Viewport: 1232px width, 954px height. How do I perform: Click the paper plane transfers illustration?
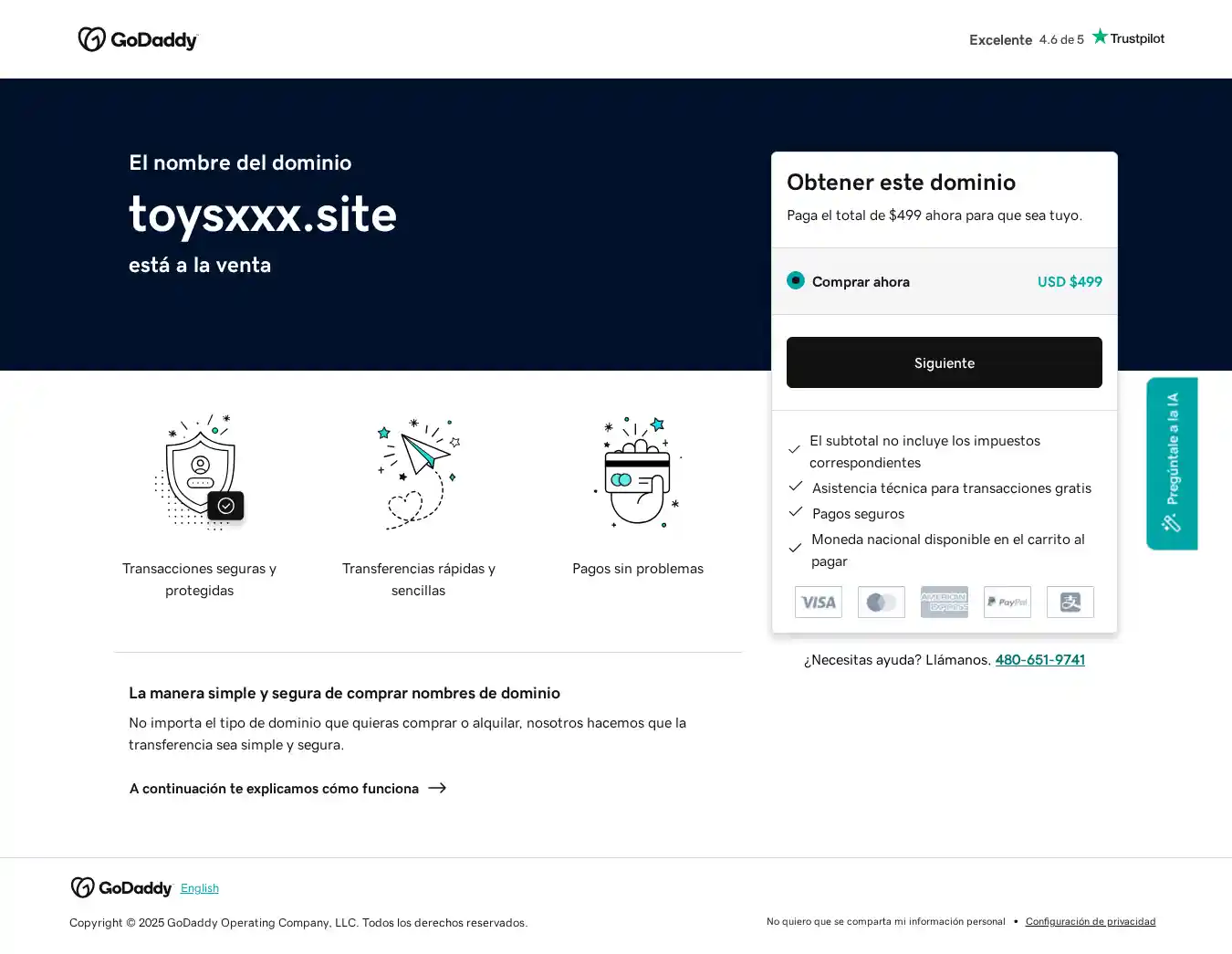418,472
